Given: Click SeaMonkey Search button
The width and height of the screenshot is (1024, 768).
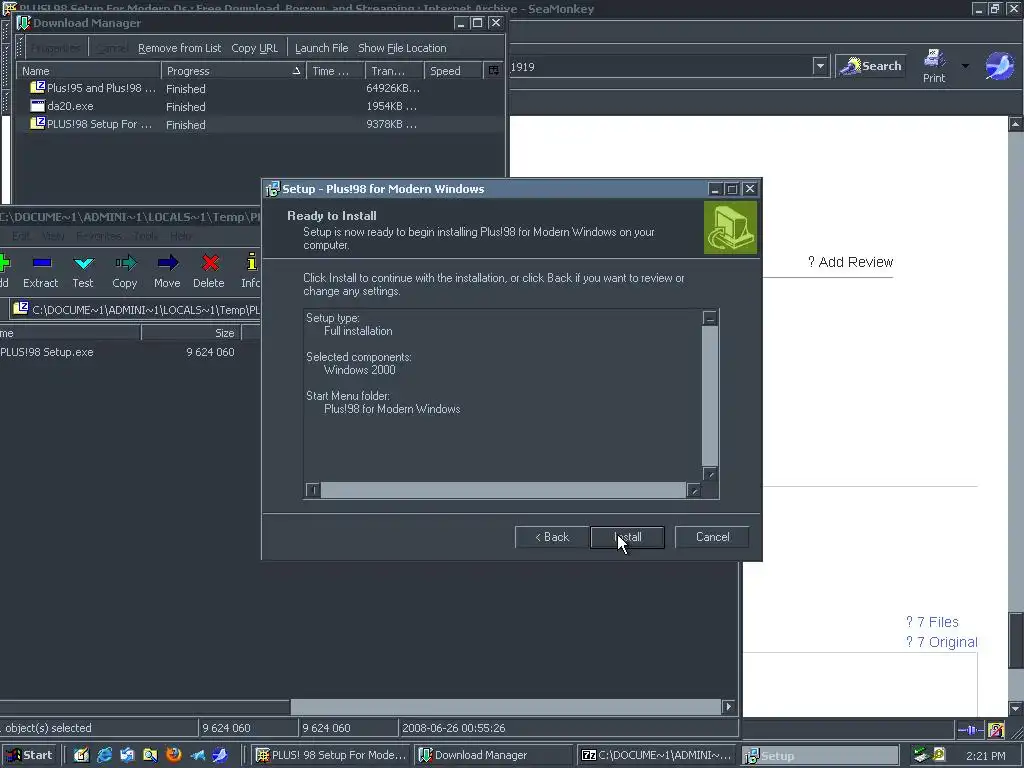Looking at the screenshot, I should [x=871, y=66].
